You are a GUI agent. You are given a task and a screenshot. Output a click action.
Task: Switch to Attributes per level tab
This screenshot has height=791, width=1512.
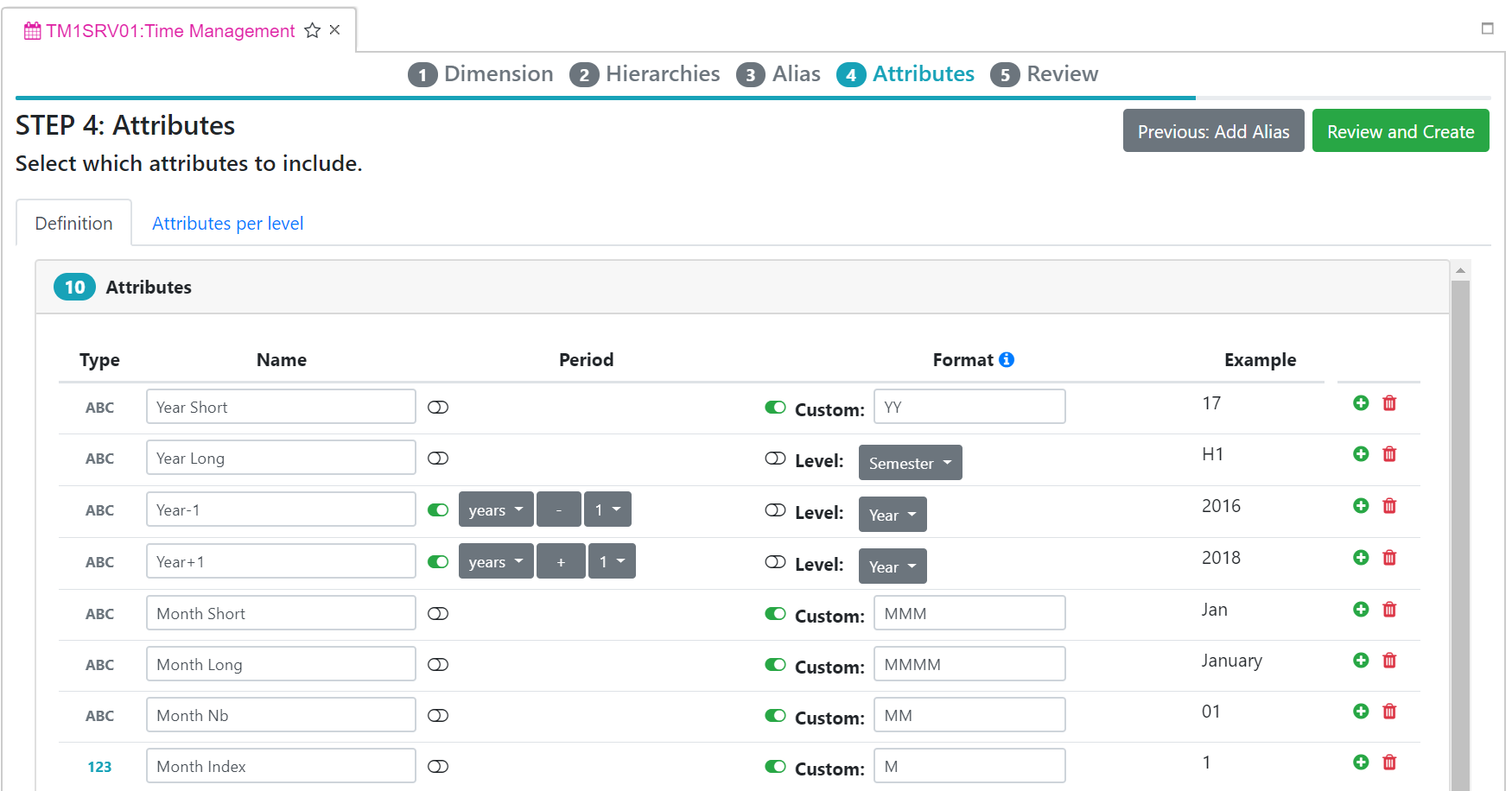coord(227,224)
